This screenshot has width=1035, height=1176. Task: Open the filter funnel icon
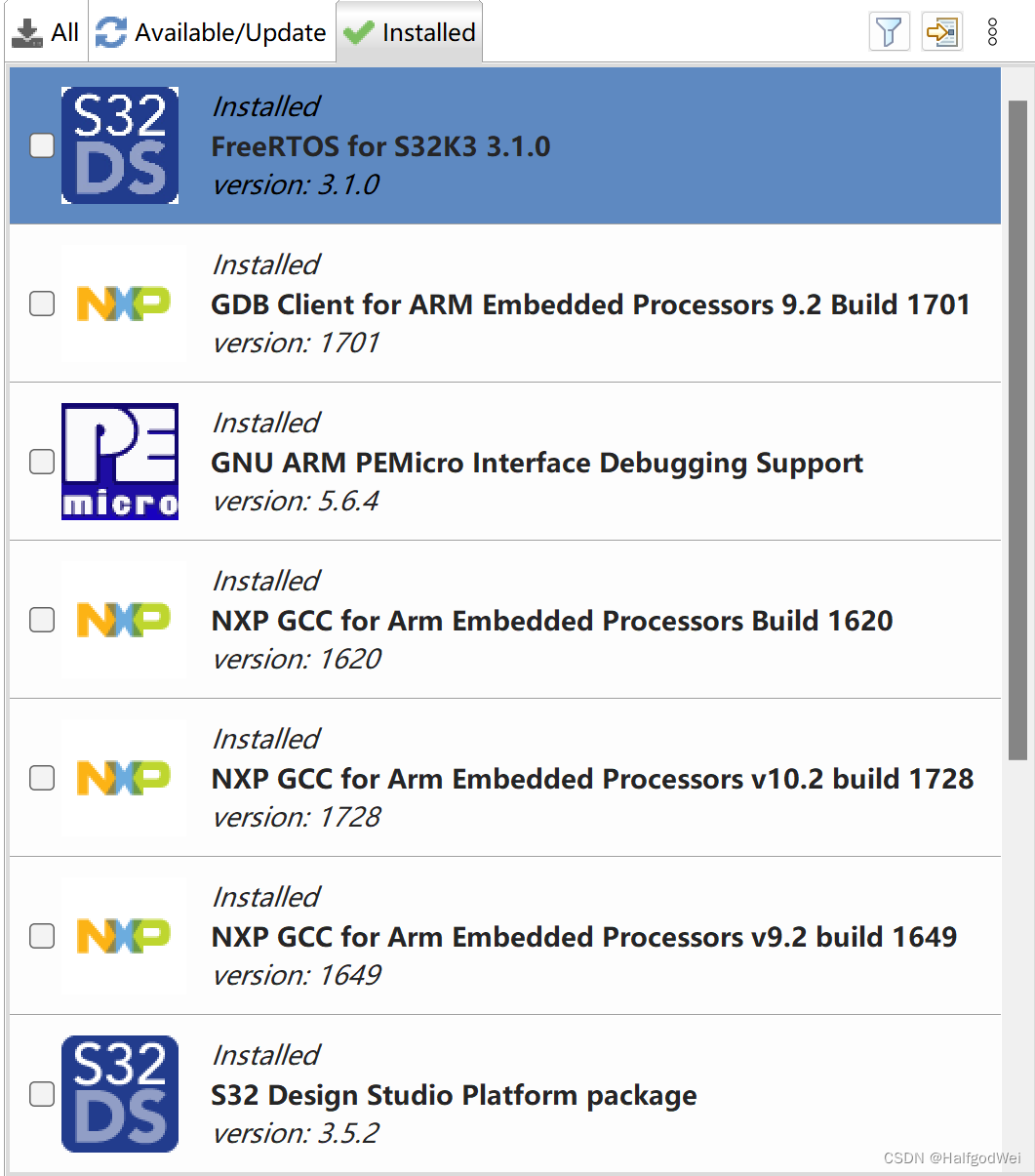pos(889,31)
